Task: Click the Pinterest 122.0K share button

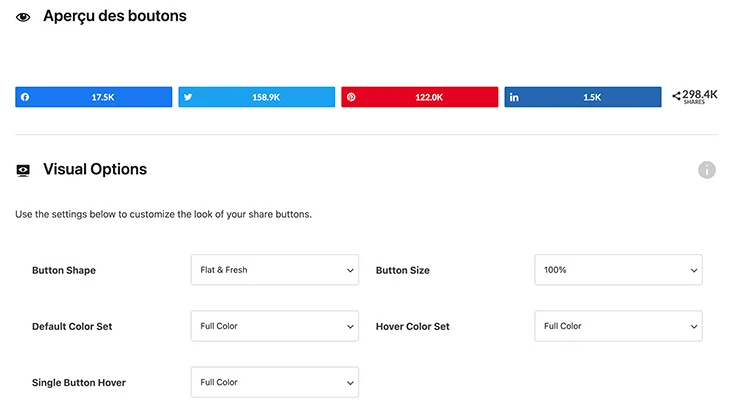Action: [419, 97]
